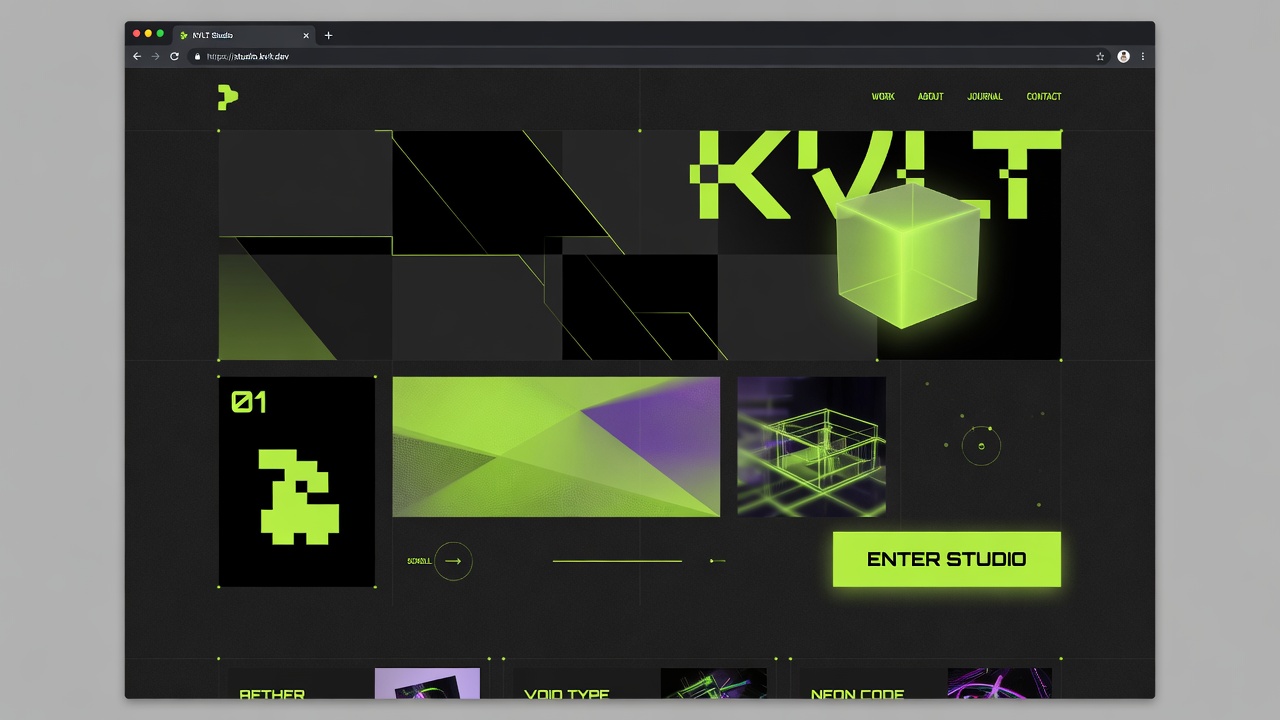This screenshot has height=720, width=1280.
Task: Open the WORK navigation link
Action: coord(883,97)
